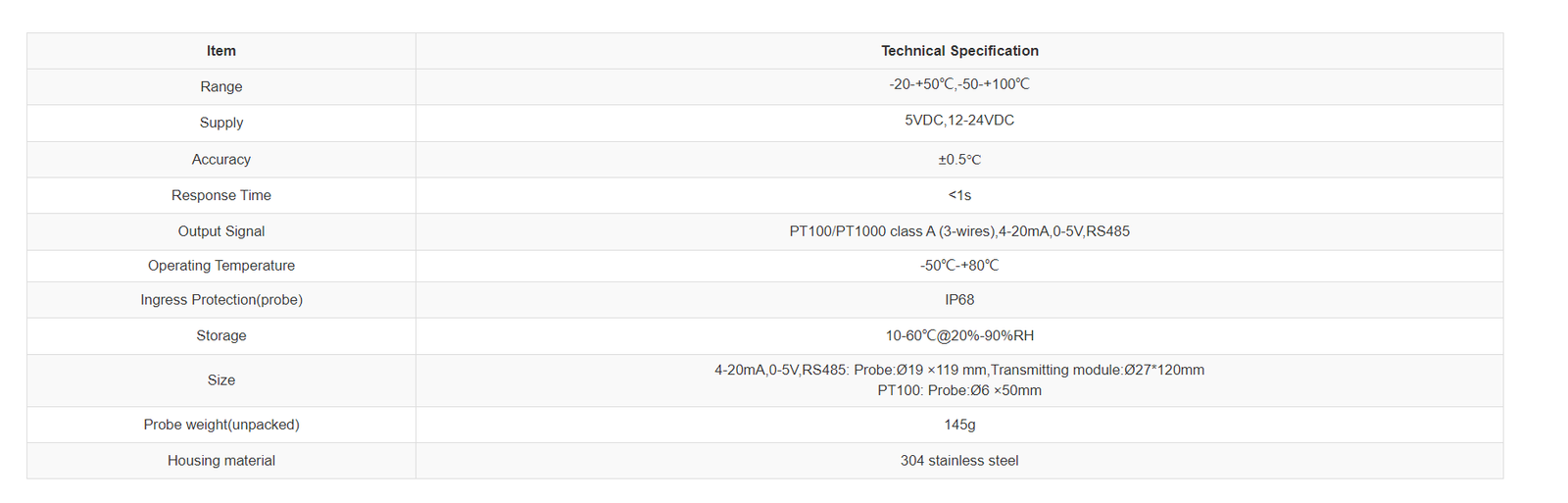Click the 145g probe weight value
Image resolution: width=1568 pixels, height=503 pixels.
[x=959, y=425]
